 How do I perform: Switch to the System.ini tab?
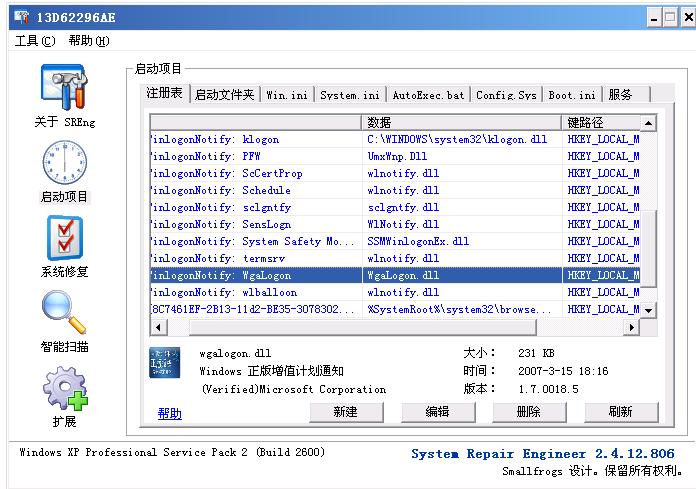pyautogui.click(x=350, y=95)
